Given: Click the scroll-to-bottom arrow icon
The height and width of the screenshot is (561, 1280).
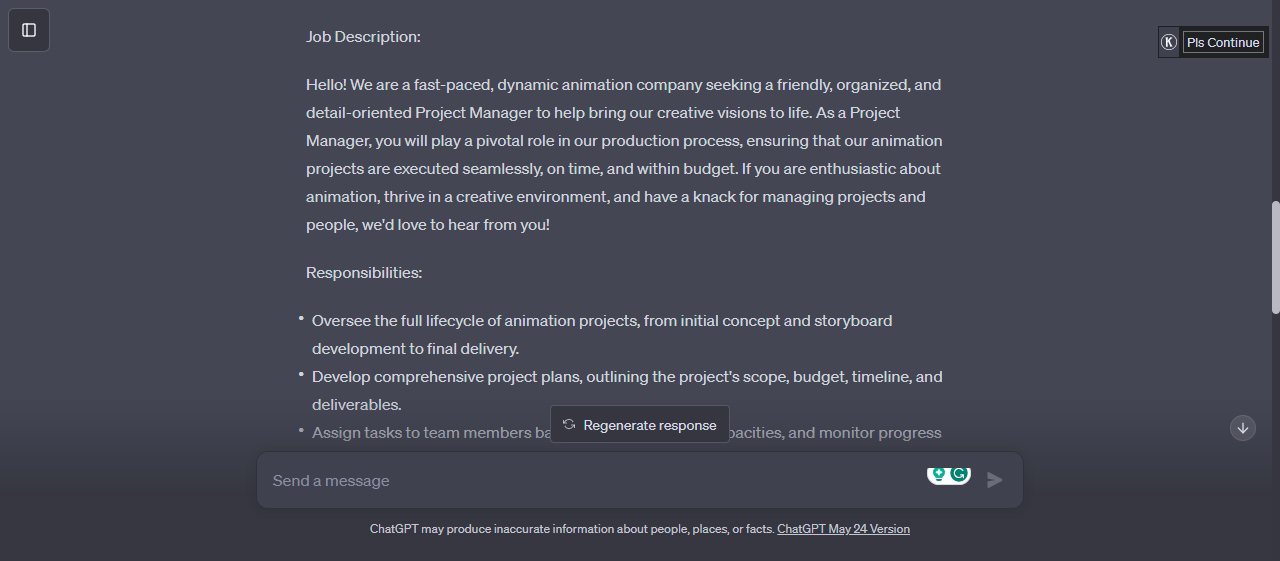Looking at the screenshot, I should point(1243,428).
